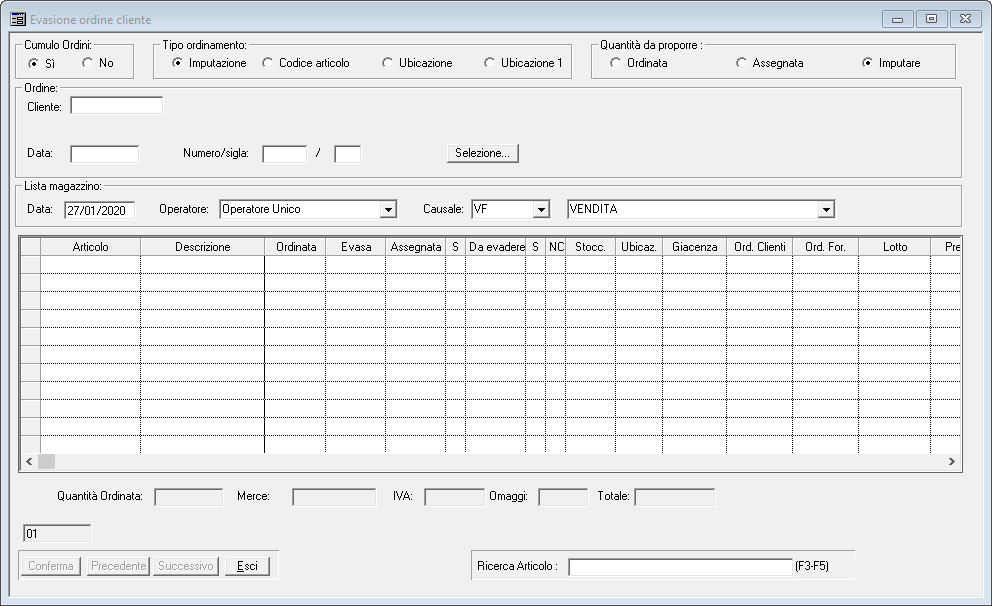Click the Giacenza column header
This screenshot has width=992, height=606.
click(x=695, y=247)
